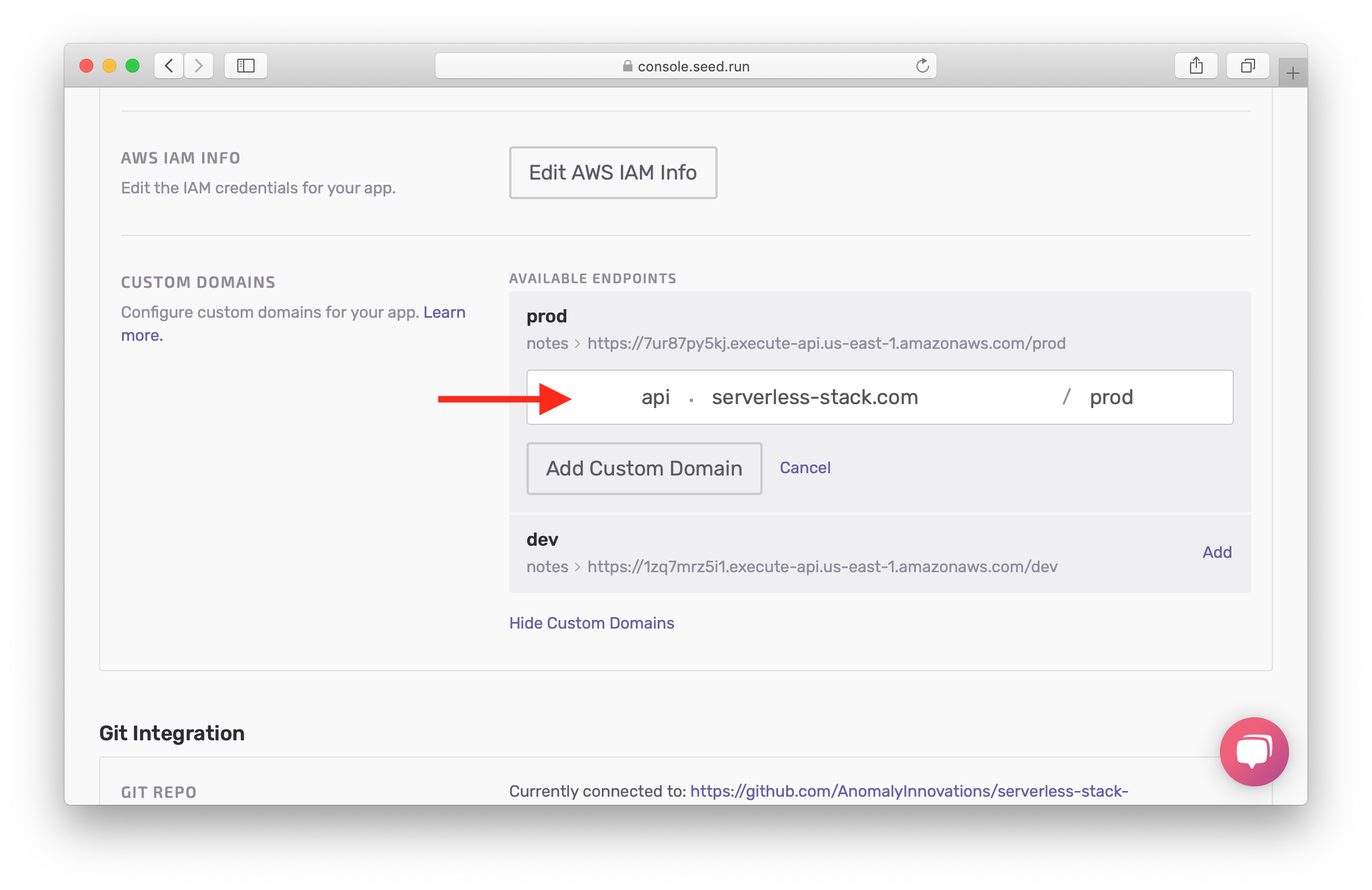Open the connected GitHub repo link
The width and height of the screenshot is (1372, 890).
click(908, 791)
